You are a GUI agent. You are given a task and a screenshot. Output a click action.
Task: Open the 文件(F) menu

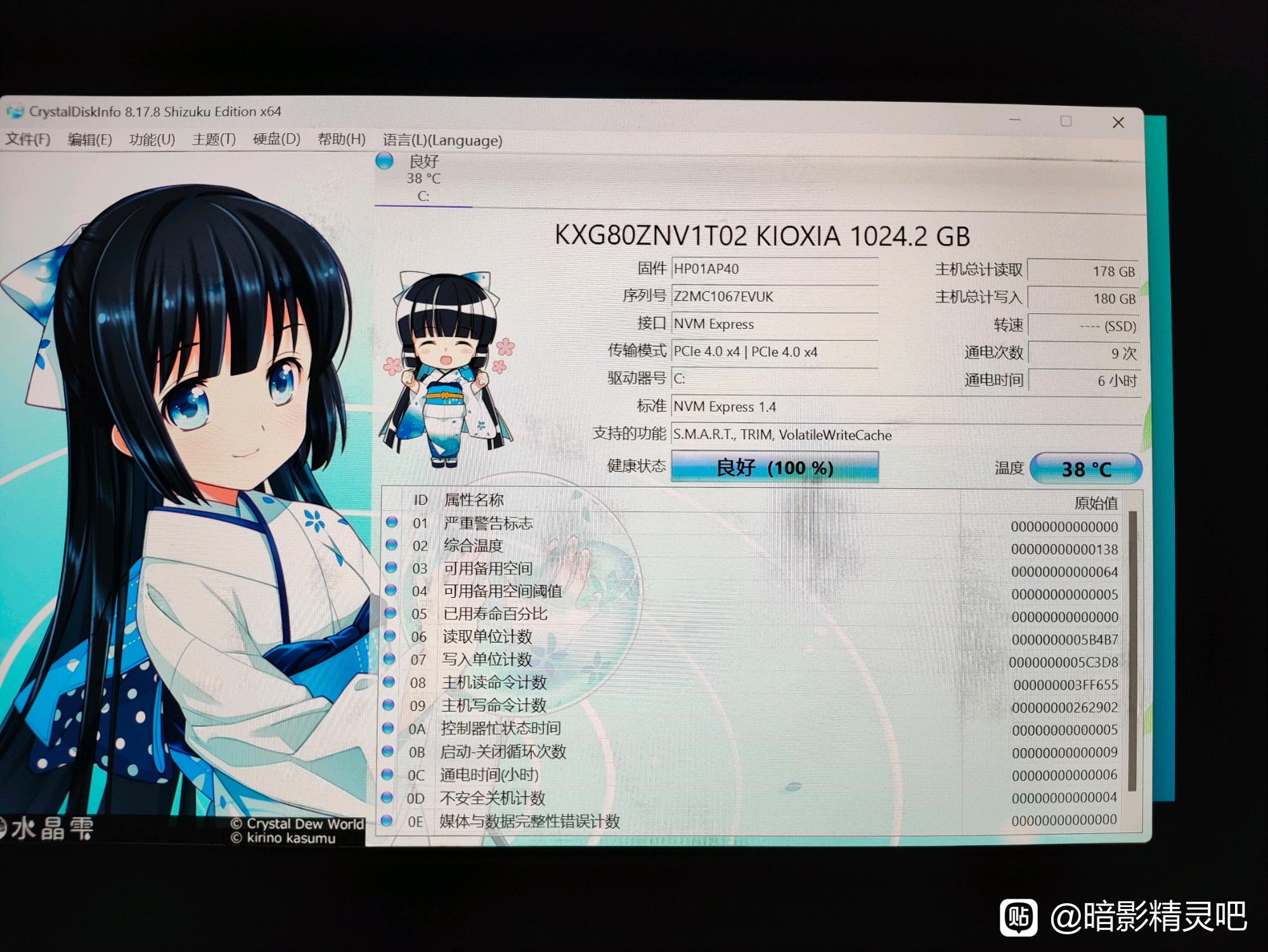28,139
